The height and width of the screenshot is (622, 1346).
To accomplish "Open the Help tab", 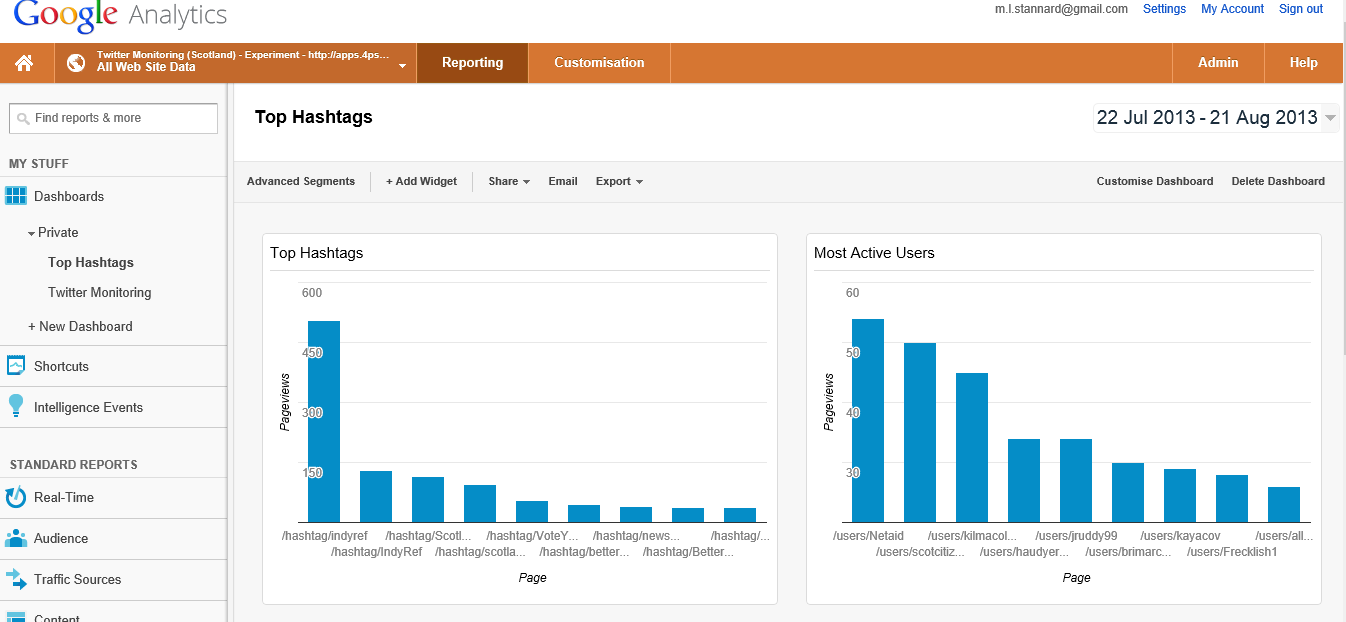I will pos(1304,62).
